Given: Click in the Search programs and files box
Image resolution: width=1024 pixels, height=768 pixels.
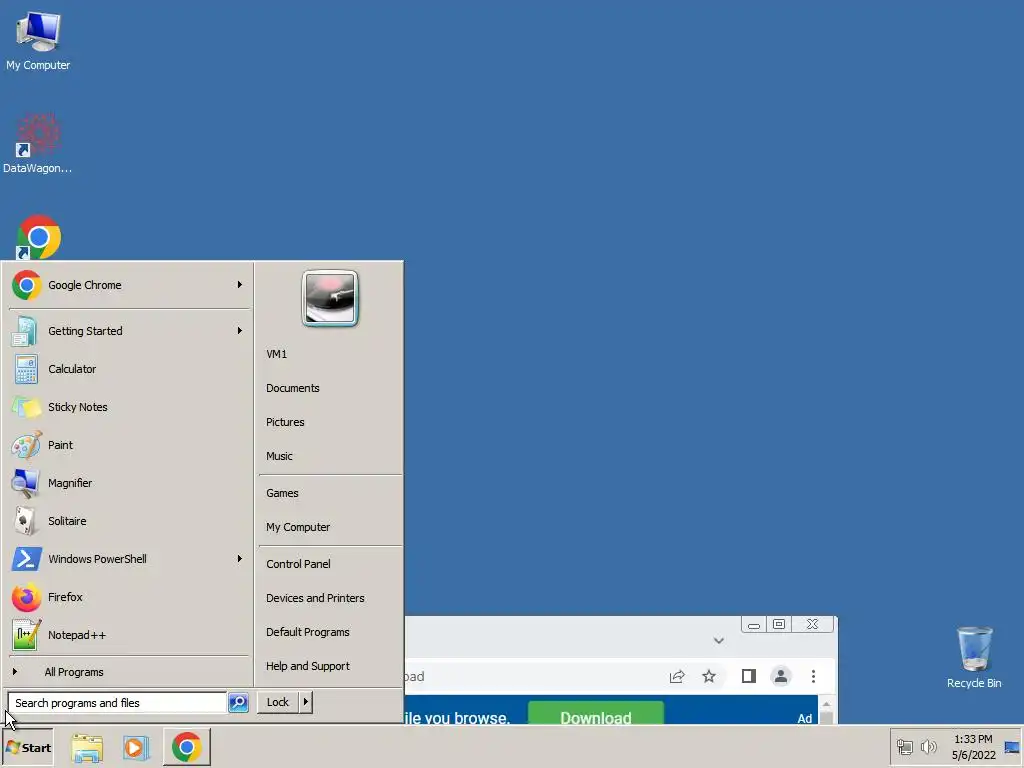Looking at the screenshot, I should (118, 703).
